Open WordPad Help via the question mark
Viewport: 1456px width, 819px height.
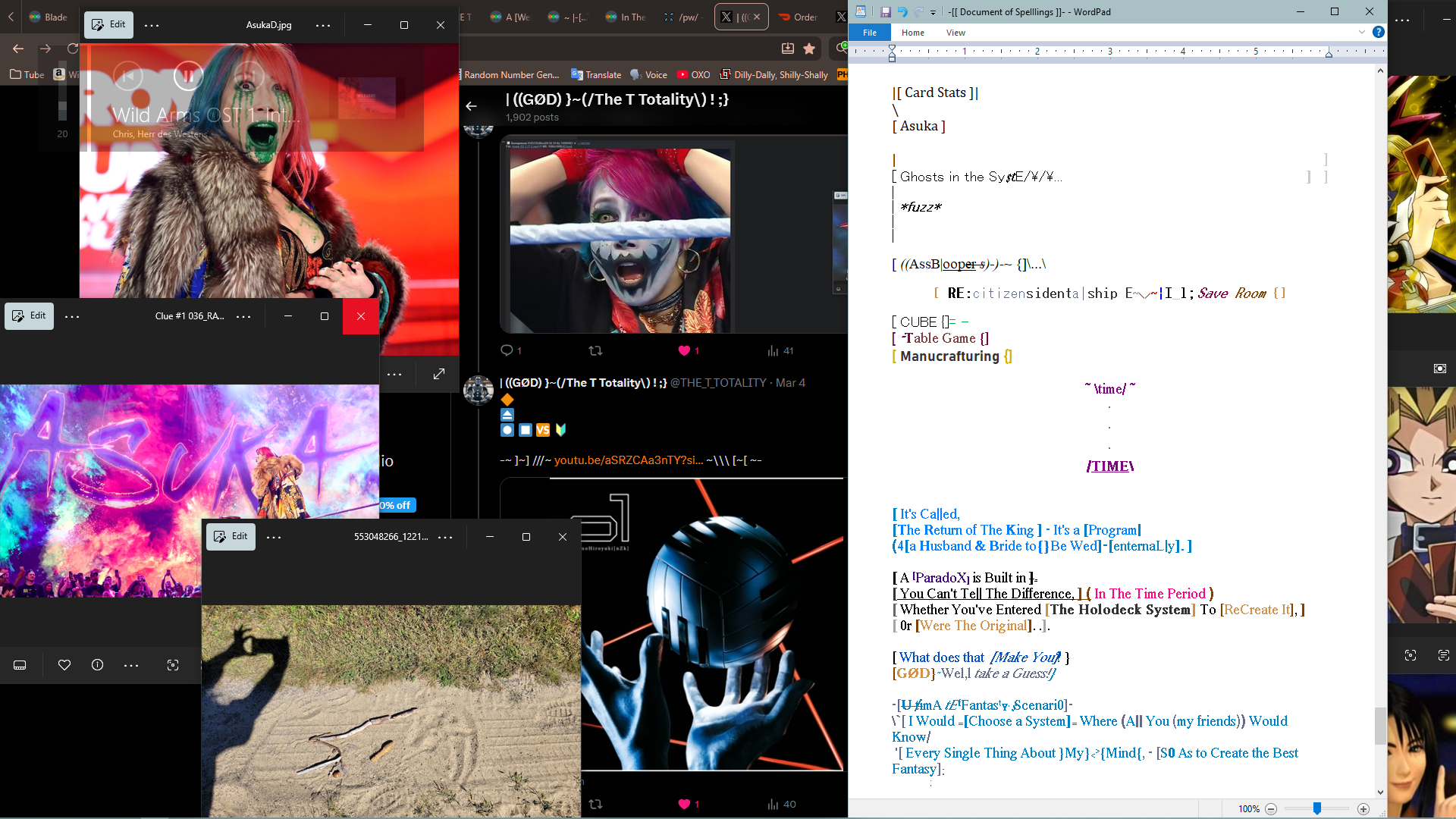[1378, 32]
